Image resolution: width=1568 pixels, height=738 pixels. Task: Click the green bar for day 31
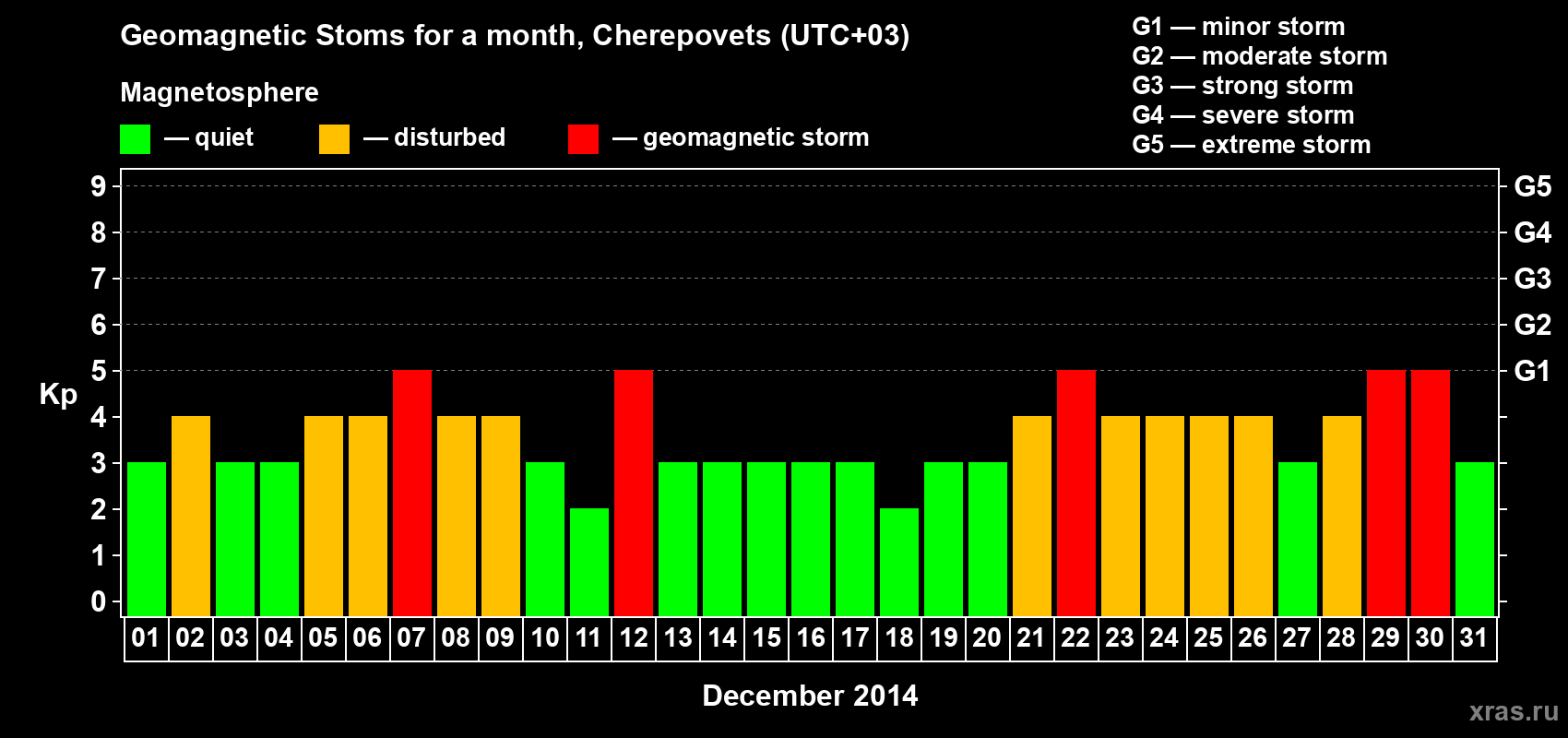1475,539
